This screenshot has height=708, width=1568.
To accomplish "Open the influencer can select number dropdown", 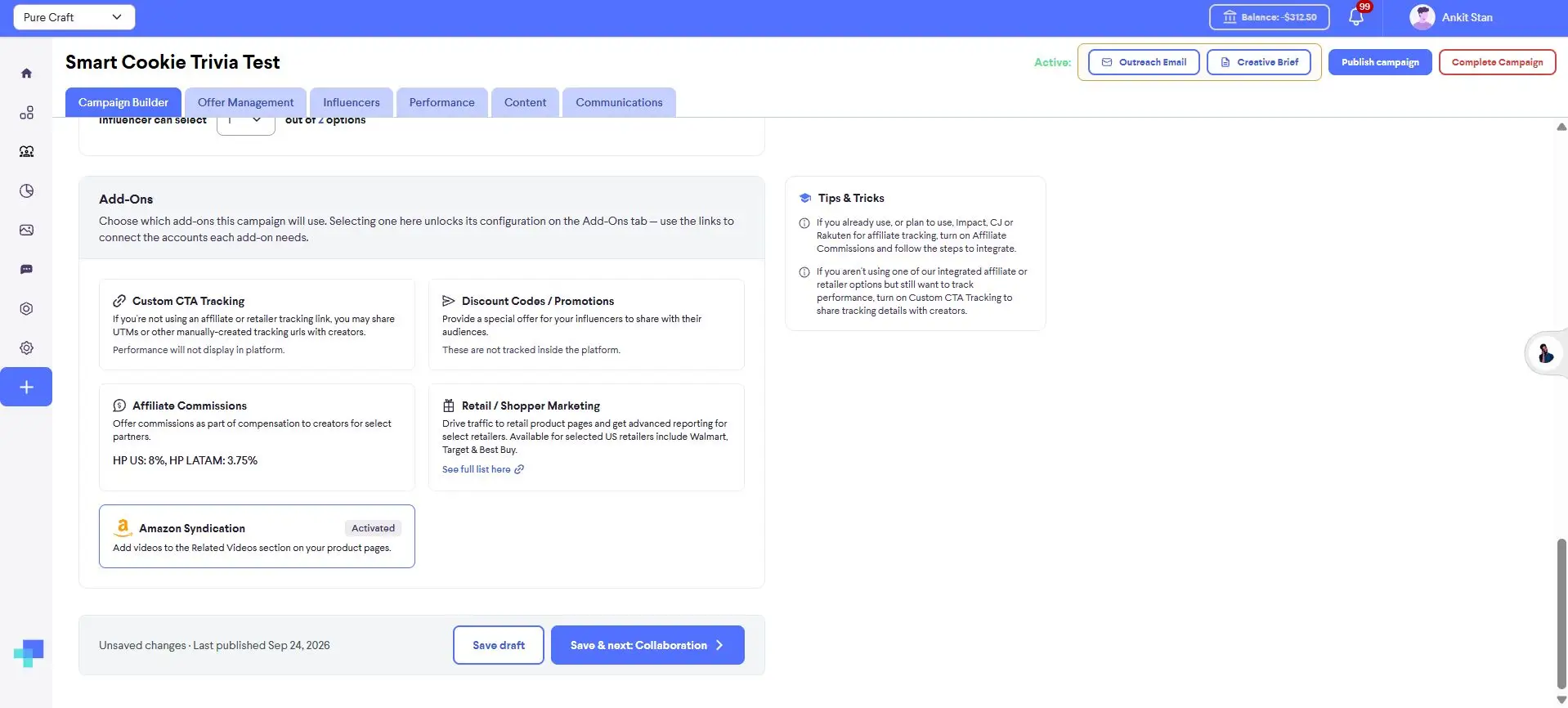I will [x=245, y=121].
